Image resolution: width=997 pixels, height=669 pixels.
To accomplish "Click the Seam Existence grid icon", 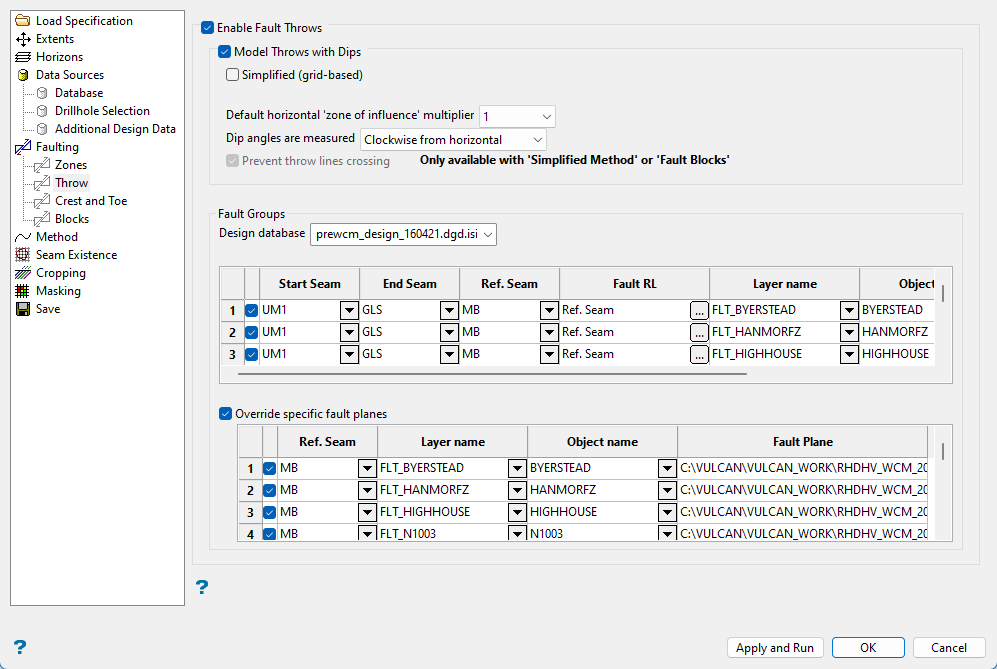I will (23, 255).
